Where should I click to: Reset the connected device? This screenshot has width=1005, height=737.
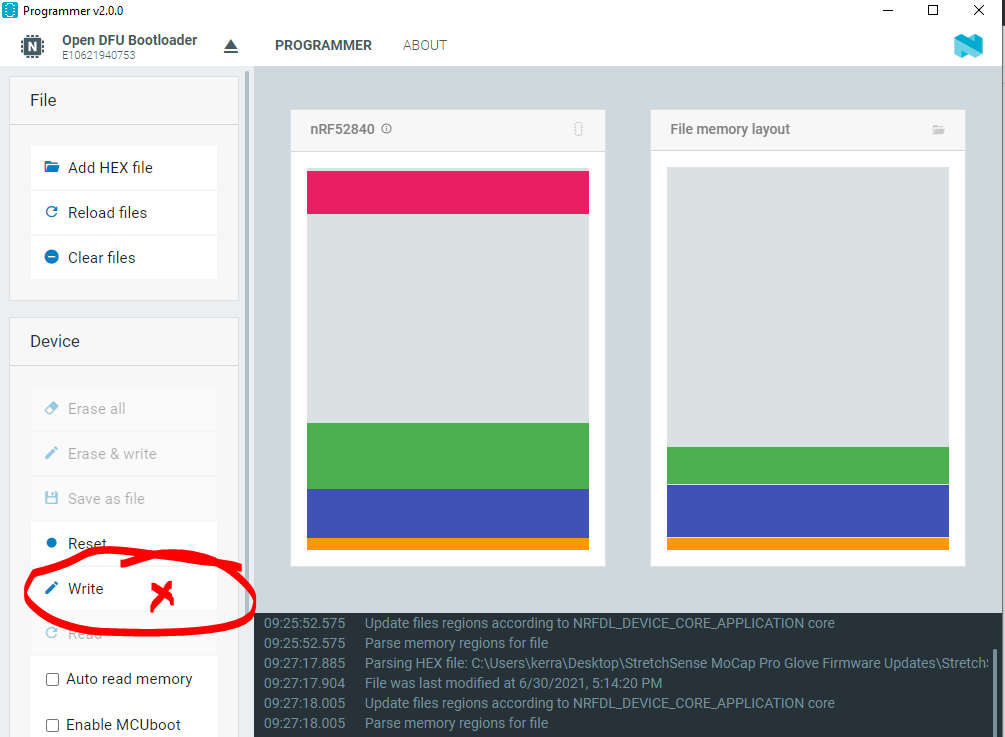124,543
